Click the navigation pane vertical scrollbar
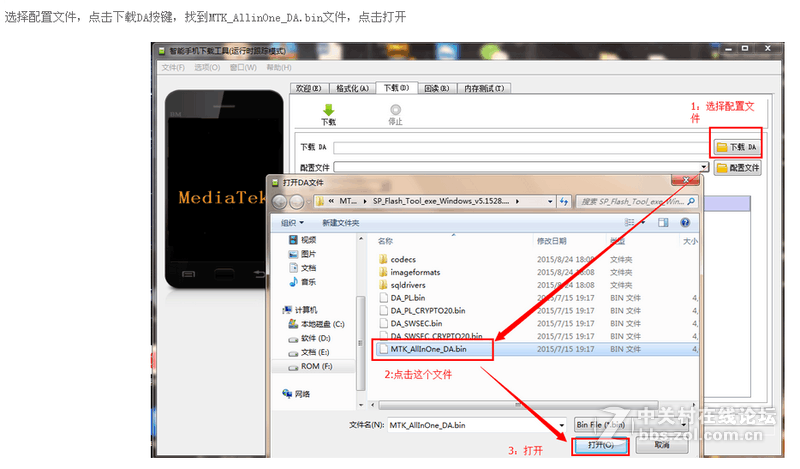 360,343
